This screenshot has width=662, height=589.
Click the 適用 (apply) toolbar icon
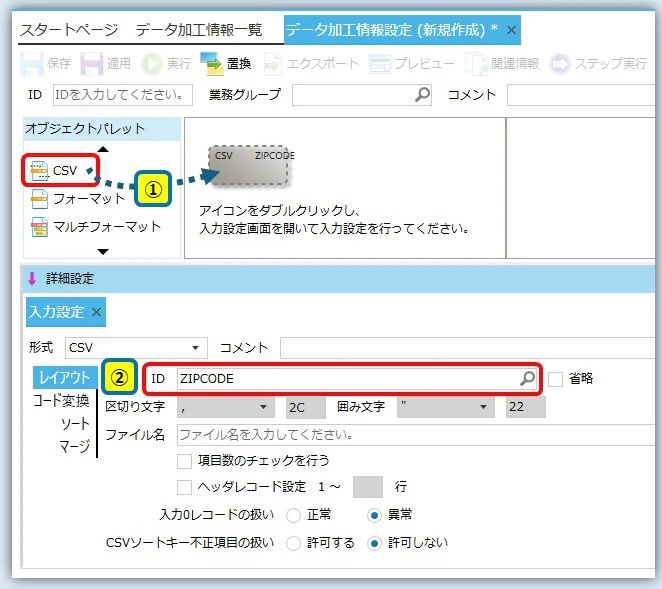coord(92,64)
